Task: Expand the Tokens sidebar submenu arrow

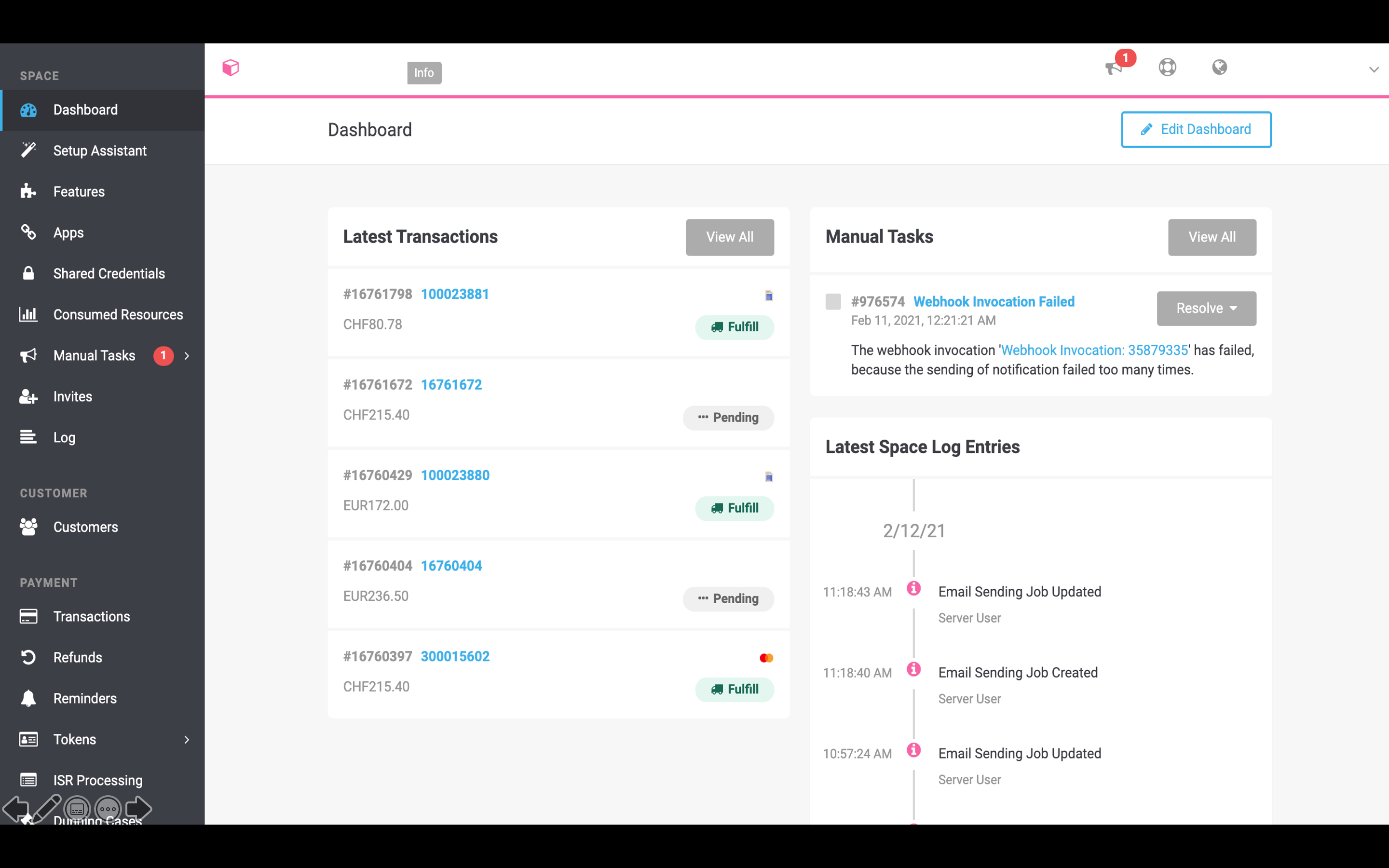Action: point(187,739)
